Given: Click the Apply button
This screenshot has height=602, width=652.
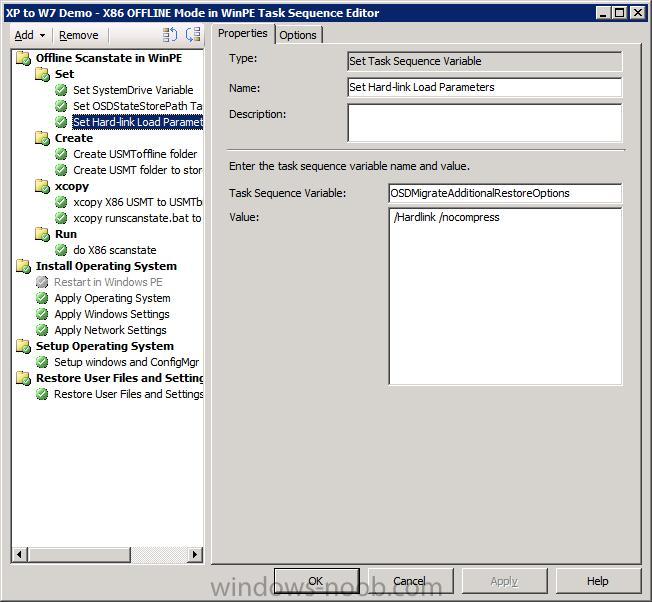Looking at the screenshot, I should (504, 581).
